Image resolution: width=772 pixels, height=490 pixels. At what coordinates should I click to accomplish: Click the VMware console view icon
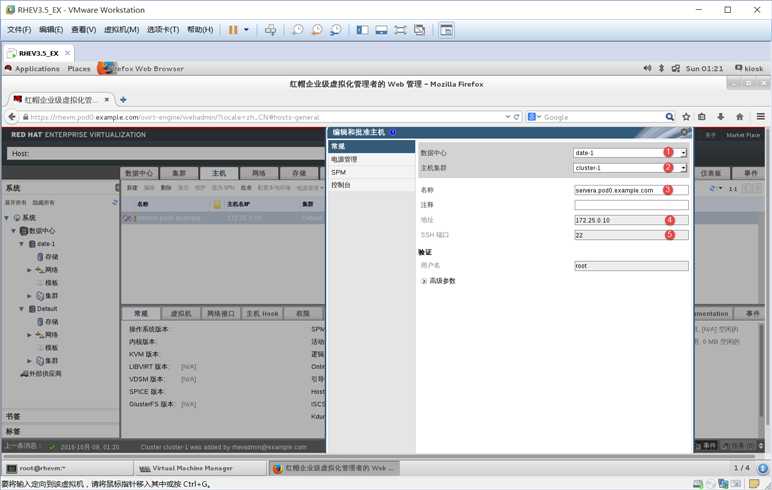point(446,30)
